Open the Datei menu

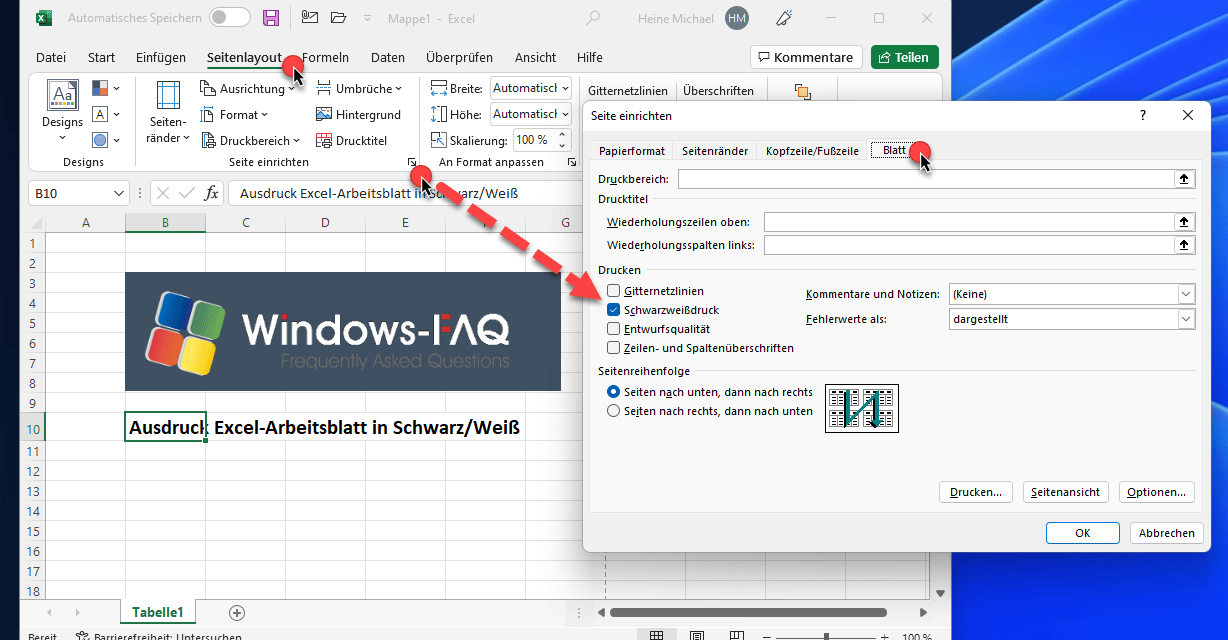click(51, 57)
